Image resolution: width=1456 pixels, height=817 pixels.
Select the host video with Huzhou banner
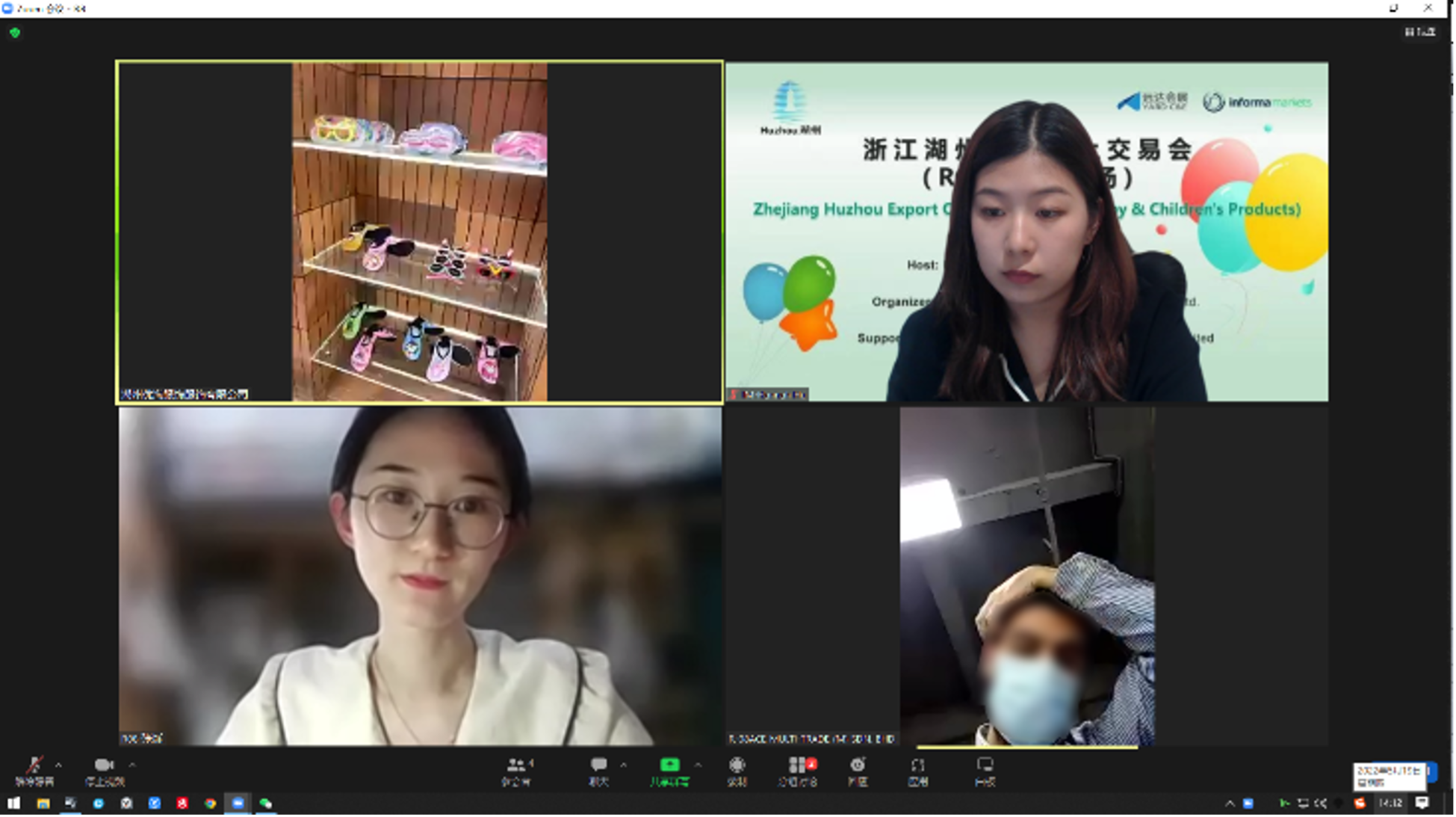point(1026,232)
